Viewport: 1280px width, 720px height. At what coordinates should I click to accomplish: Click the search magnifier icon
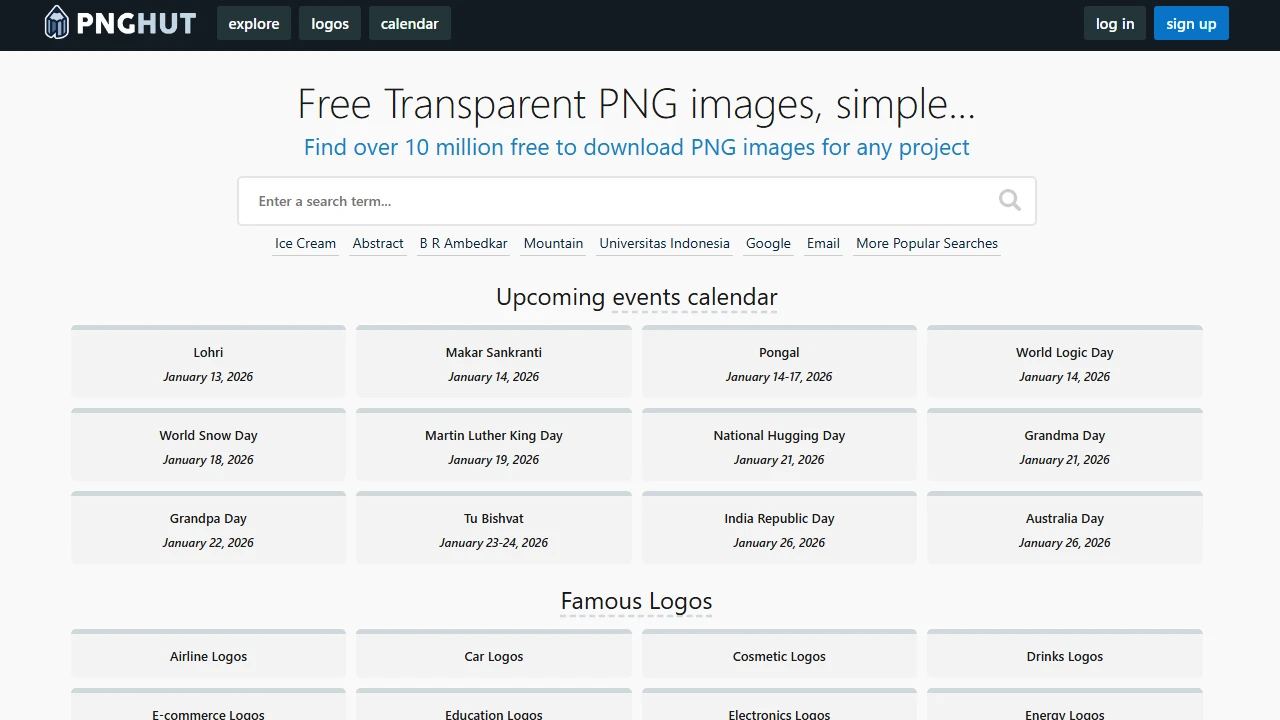click(x=1009, y=201)
